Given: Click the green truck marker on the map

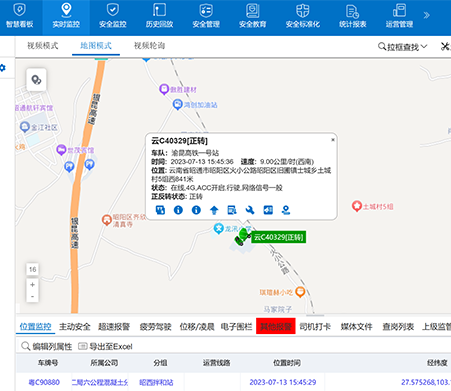Looking at the screenshot, I should (x=242, y=237).
